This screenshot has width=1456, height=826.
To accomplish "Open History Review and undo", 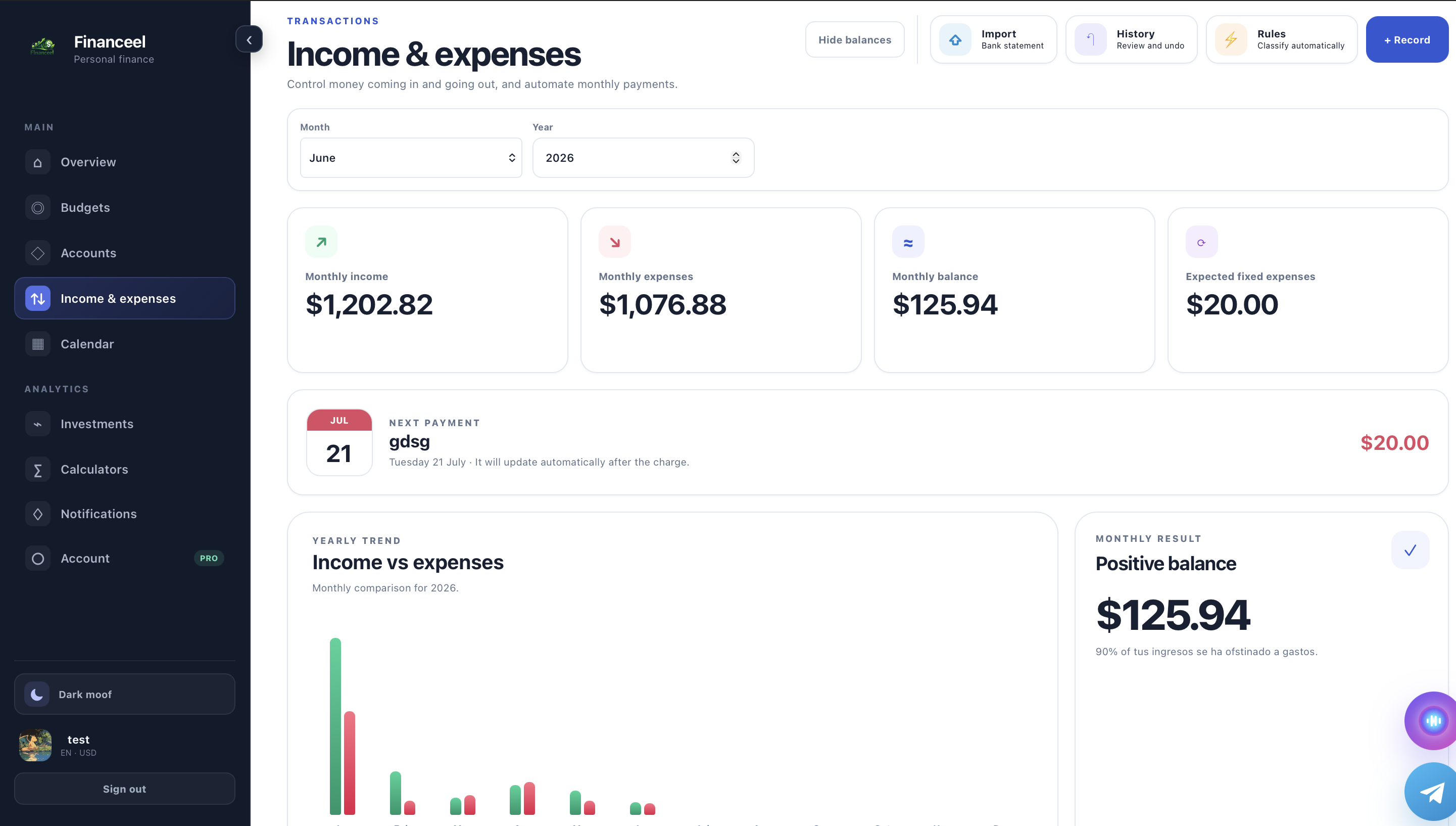I will click(x=1131, y=40).
